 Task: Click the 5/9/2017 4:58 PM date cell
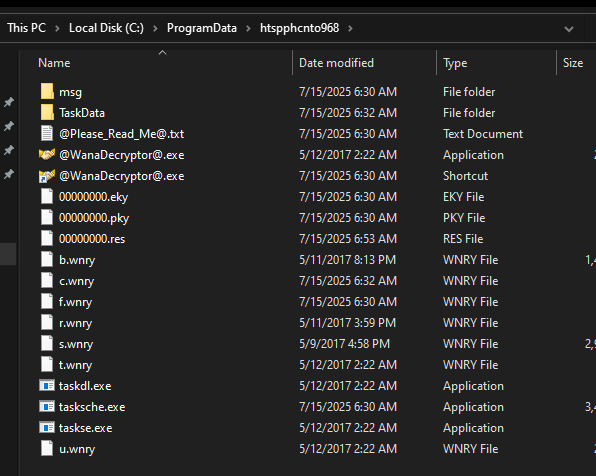coord(344,344)
